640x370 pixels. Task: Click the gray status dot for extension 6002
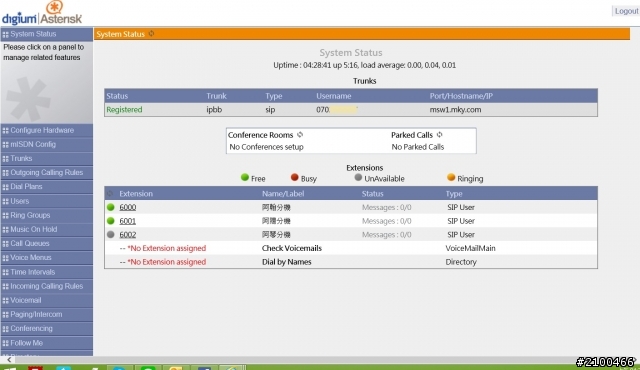[x=111, y=235]
